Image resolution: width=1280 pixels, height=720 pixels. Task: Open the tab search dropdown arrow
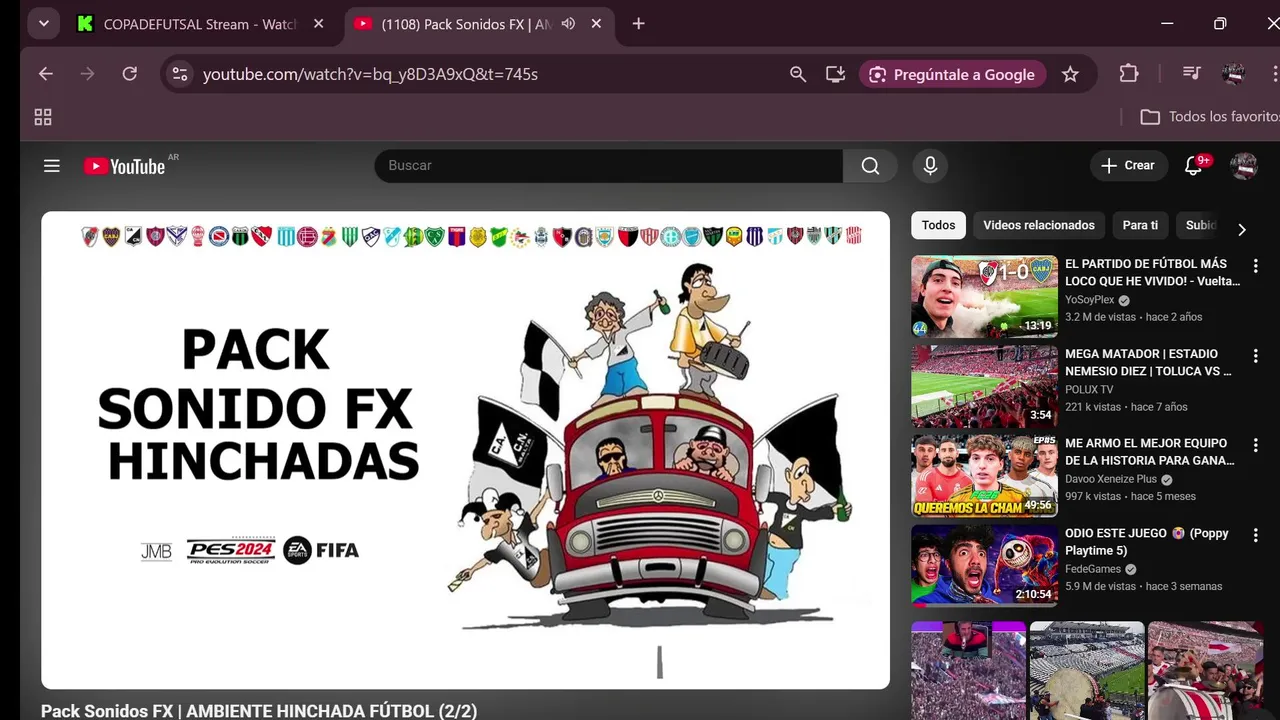(43, 24)
